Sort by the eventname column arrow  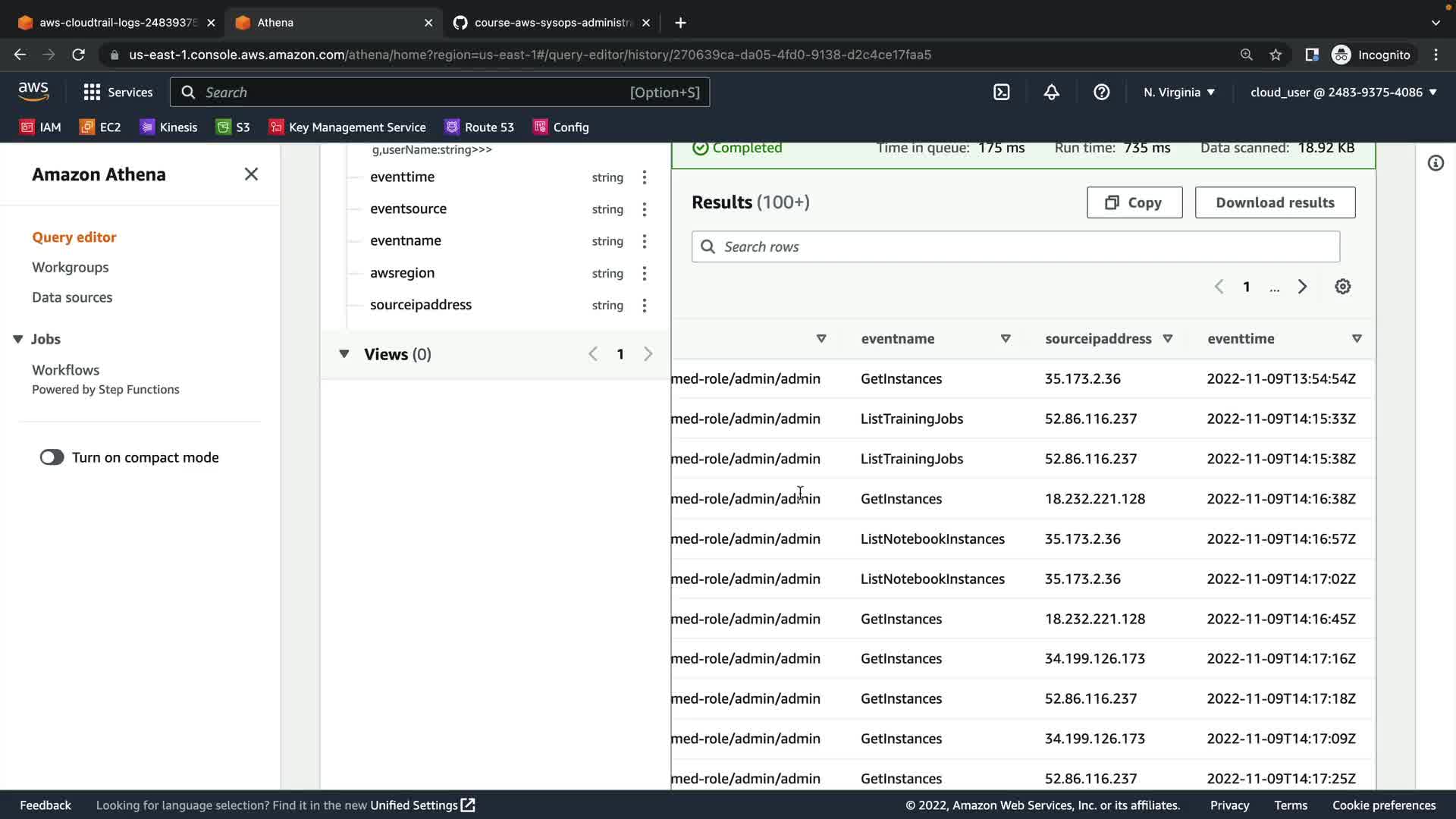(x=1005, y=339)
